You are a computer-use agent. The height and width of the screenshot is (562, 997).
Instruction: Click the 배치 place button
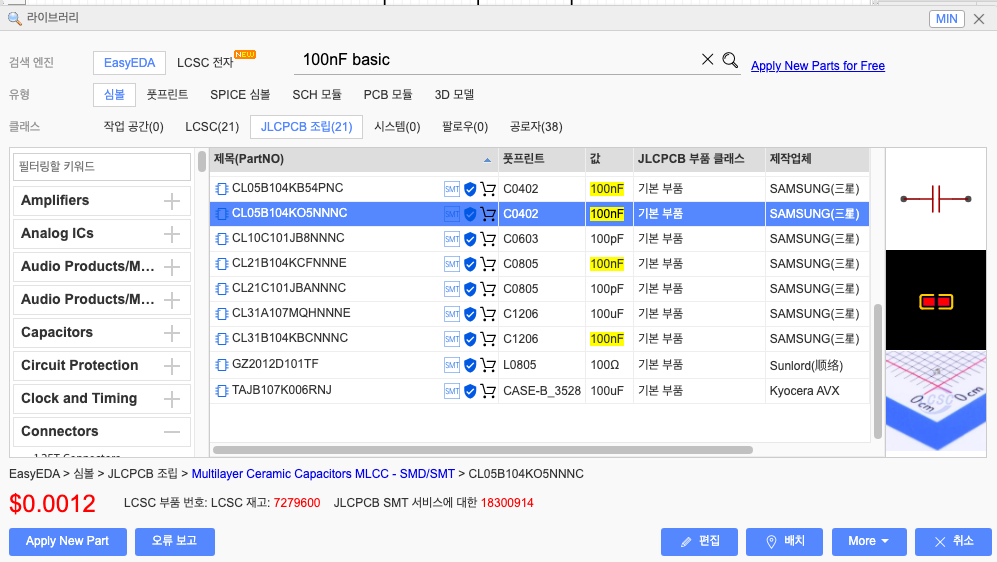(785, 542)
